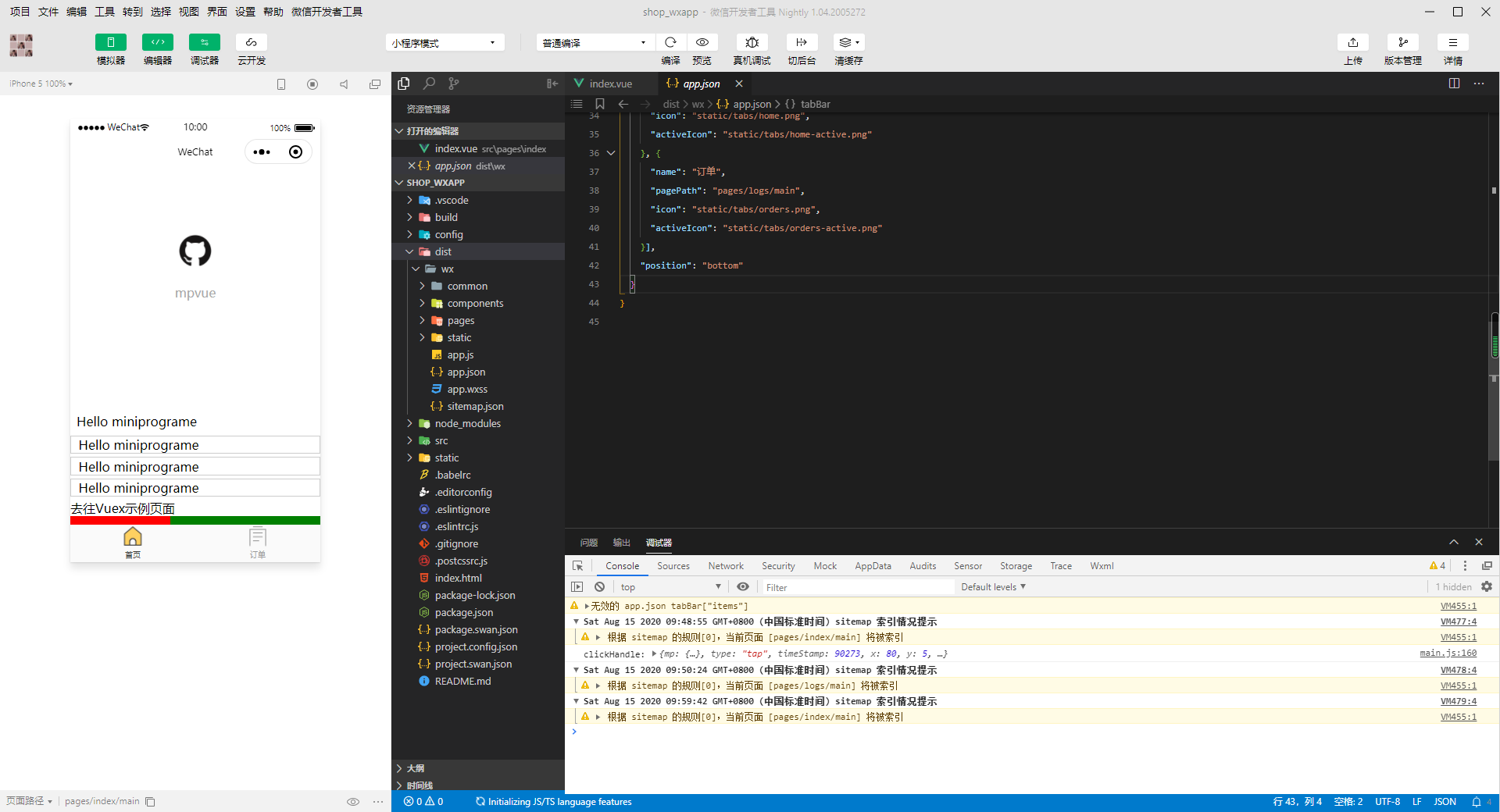Fold code block at line 36
1500x812 pixels.
click(x=611, y=153)
